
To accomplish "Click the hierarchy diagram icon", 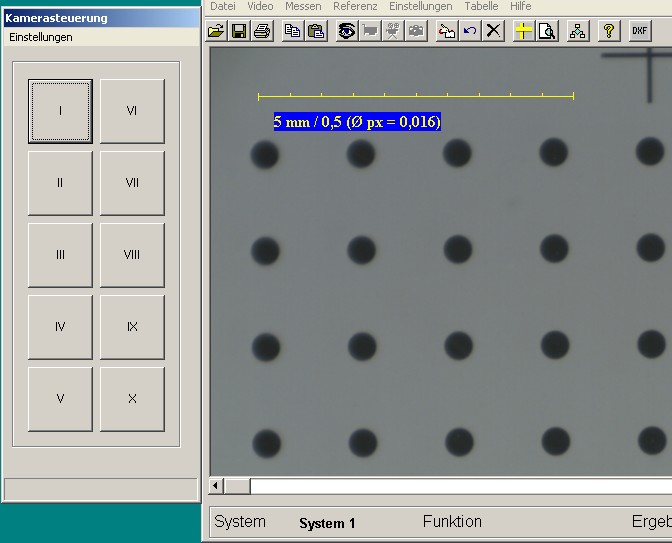I will (x=578, y=31).
